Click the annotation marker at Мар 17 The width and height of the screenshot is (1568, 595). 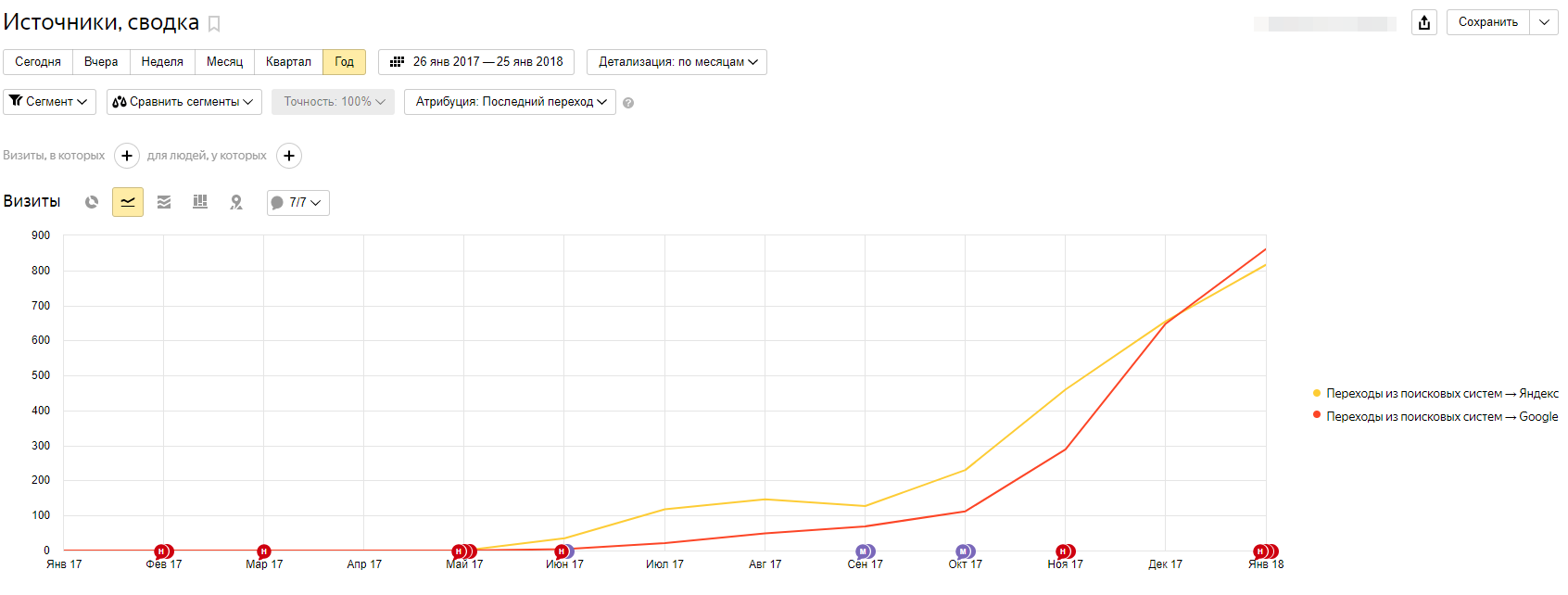pyautogui.click(x=264, y=551)
